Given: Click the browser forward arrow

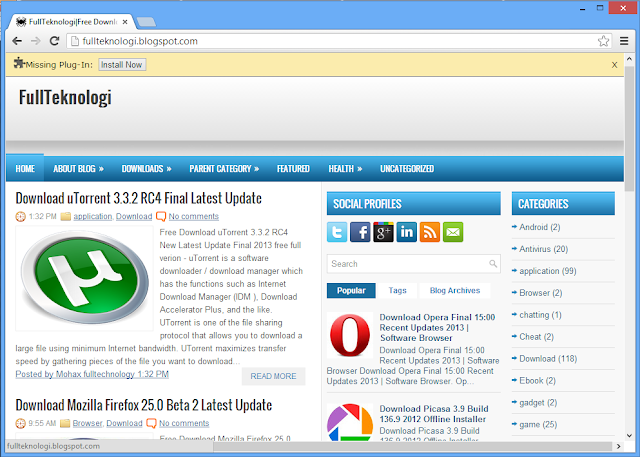Looking at the screenshot, I should tap(36, 41).
